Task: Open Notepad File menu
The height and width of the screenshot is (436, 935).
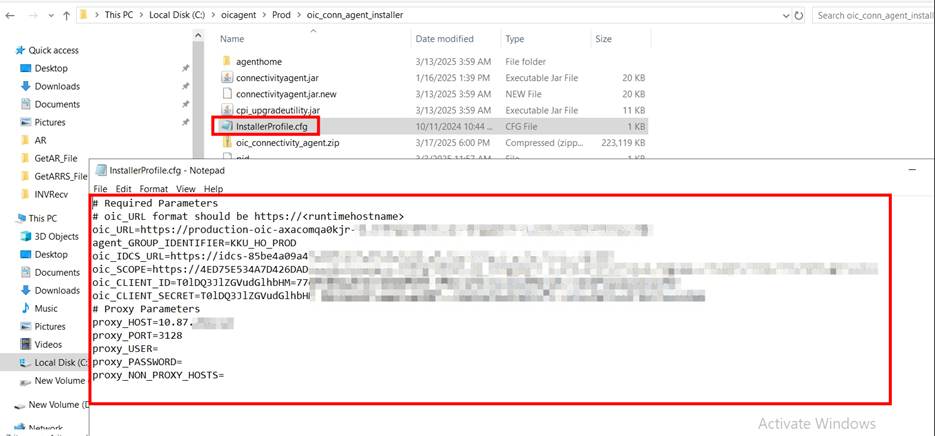Action: [100, 188]
